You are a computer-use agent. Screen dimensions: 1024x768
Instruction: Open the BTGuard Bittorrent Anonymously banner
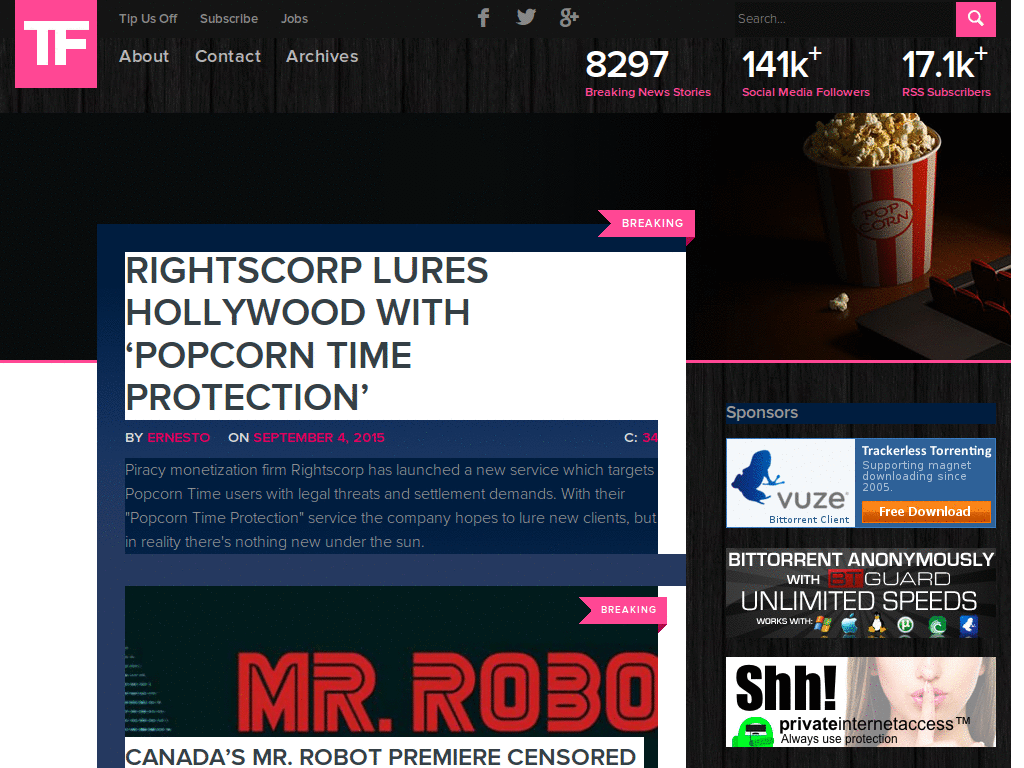click(x=861, y=592)
